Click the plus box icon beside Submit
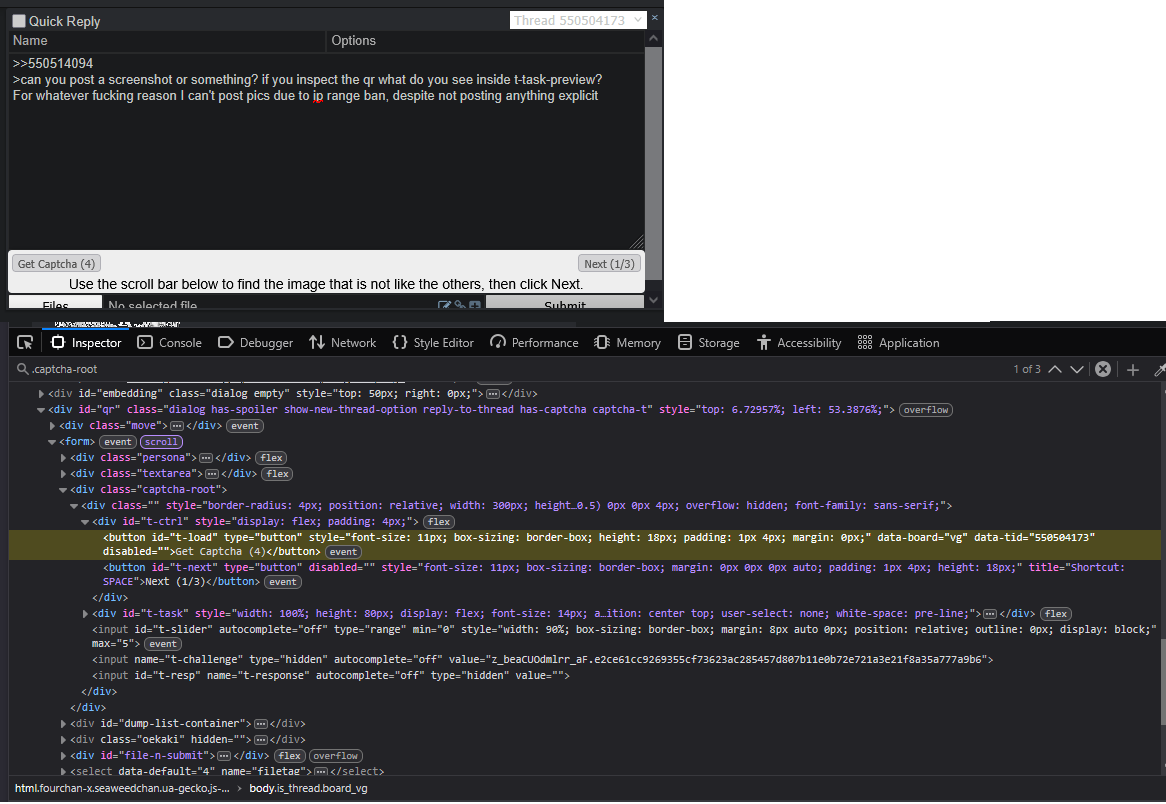This screenshot has width=1166, height=804. (475, 305)
